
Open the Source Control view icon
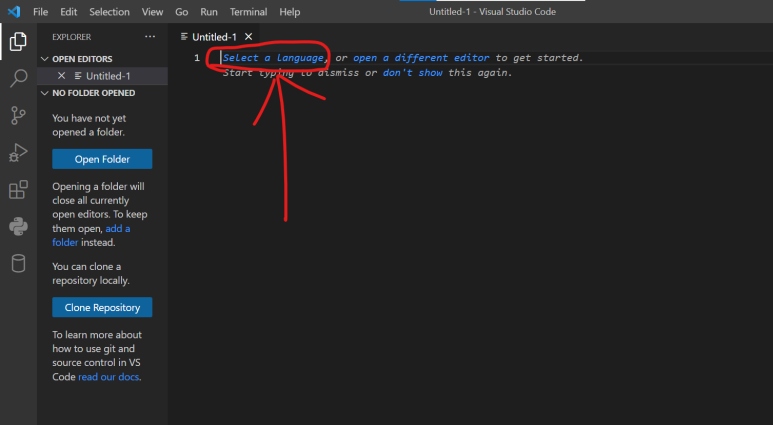pyautogui.click(x=18, y=115)
